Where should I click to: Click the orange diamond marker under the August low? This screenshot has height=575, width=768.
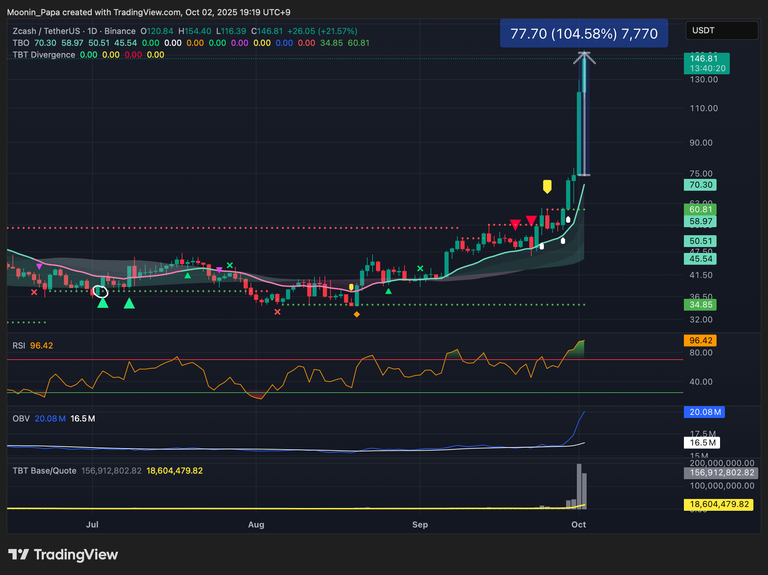[x=358, y=315]
